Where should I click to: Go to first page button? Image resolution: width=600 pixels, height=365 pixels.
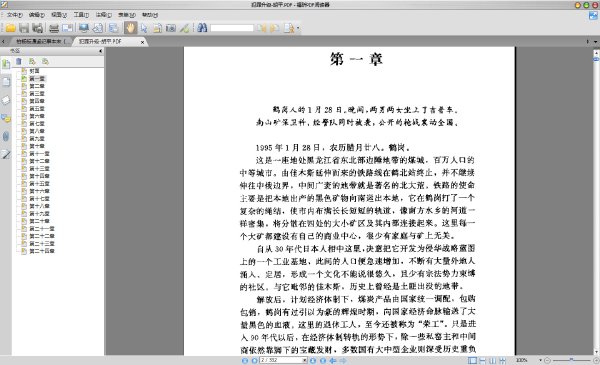(x=245, y=360)
